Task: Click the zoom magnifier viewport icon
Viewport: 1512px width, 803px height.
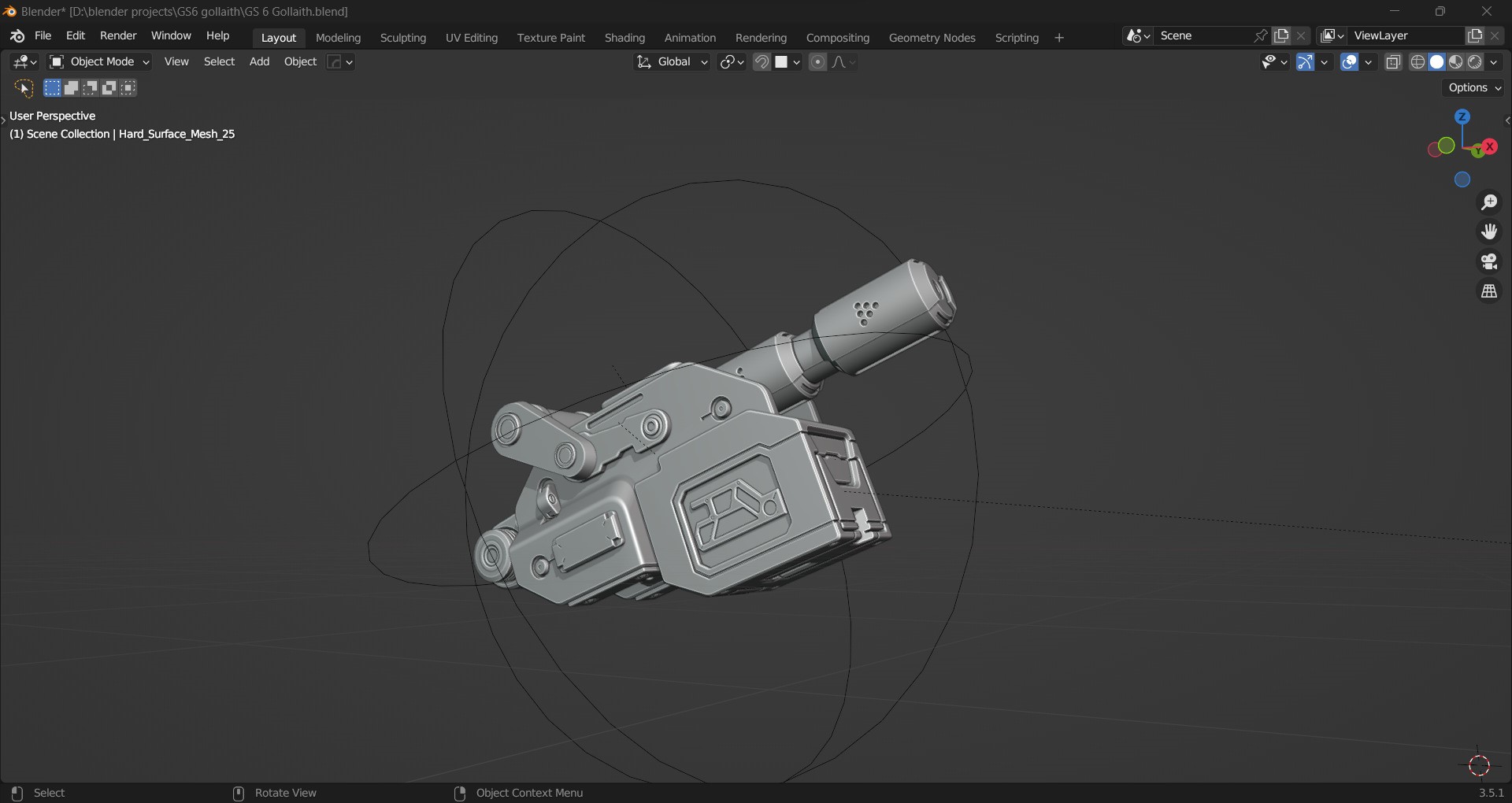Action: [x=1489, y=203]
